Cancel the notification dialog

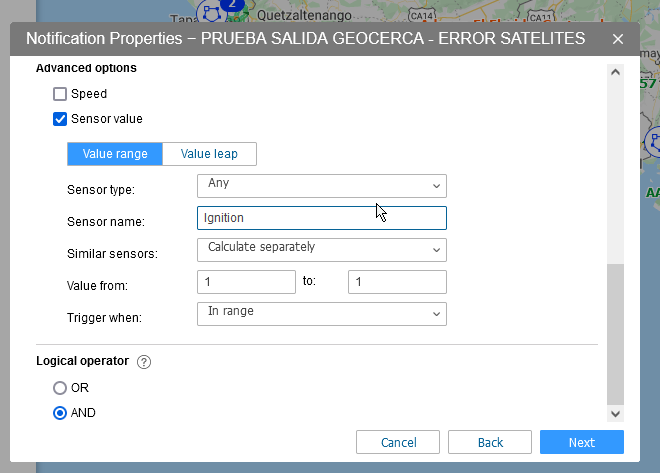[x=398, y=442]
